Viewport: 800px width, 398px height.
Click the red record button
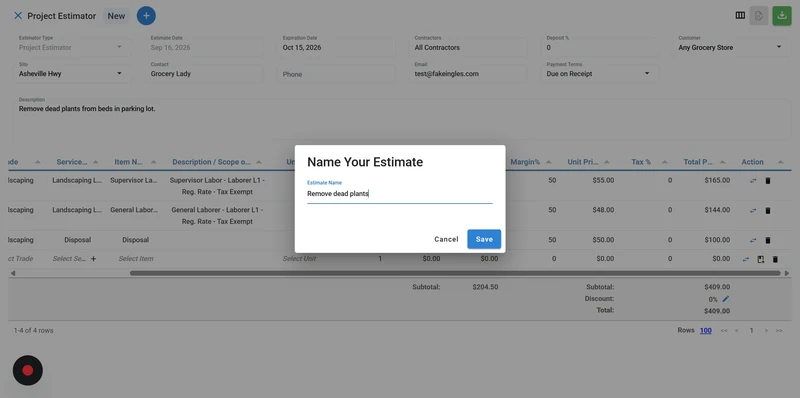point(28,370)
